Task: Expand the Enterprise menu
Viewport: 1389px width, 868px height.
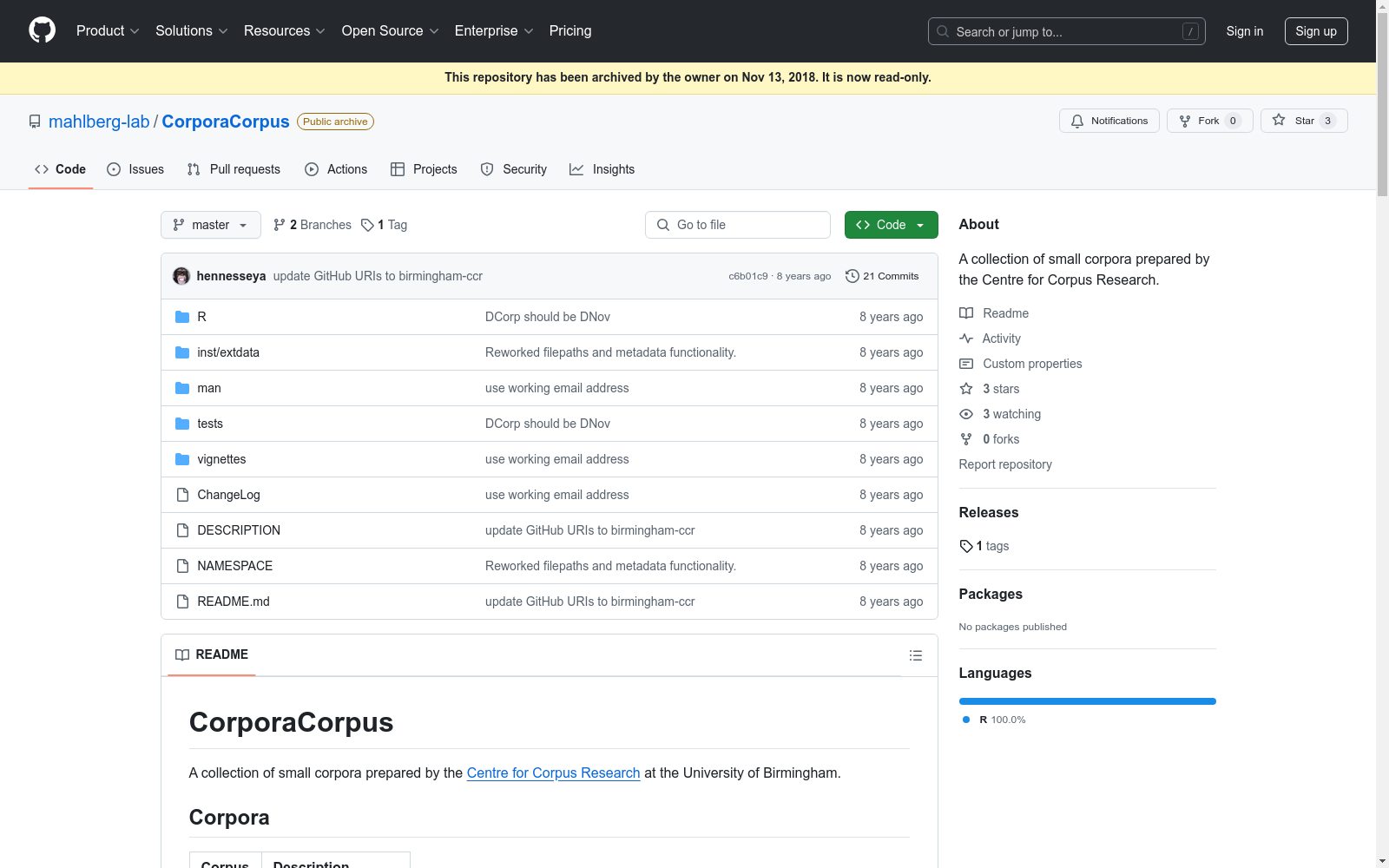Action: pyautogui.click(x=494, y=30)
